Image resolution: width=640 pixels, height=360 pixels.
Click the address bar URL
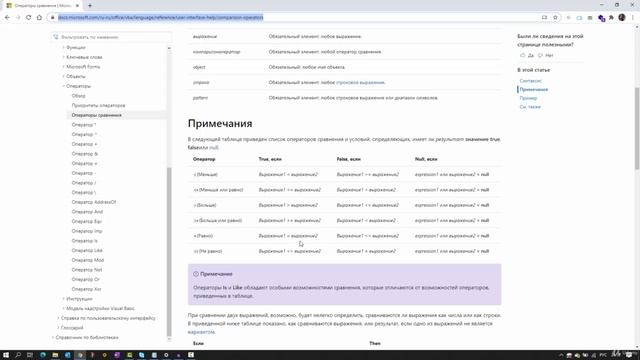pyautogui.click(x=160, y=18)
